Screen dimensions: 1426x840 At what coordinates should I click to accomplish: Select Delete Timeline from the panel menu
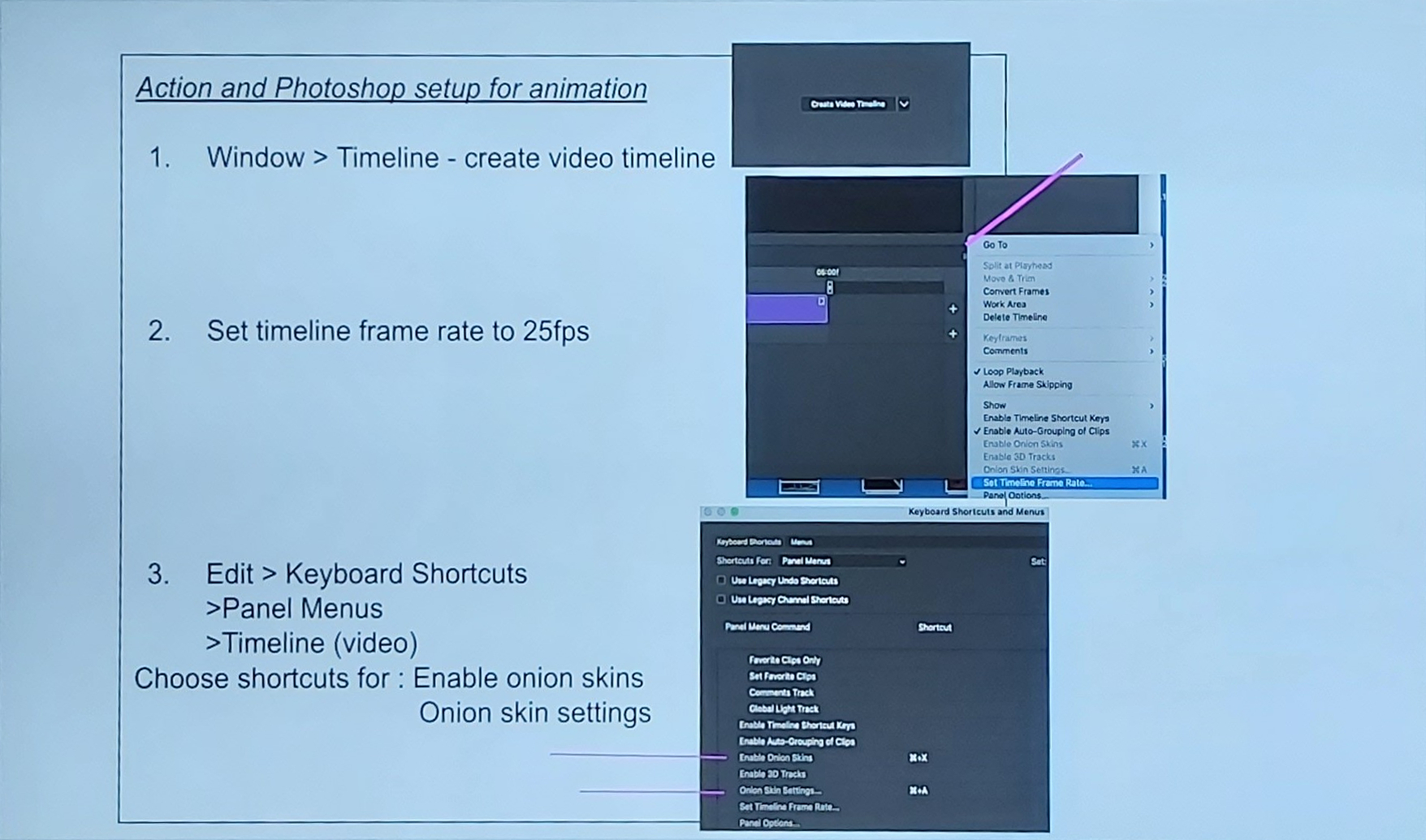click(x=1064, y=317)
